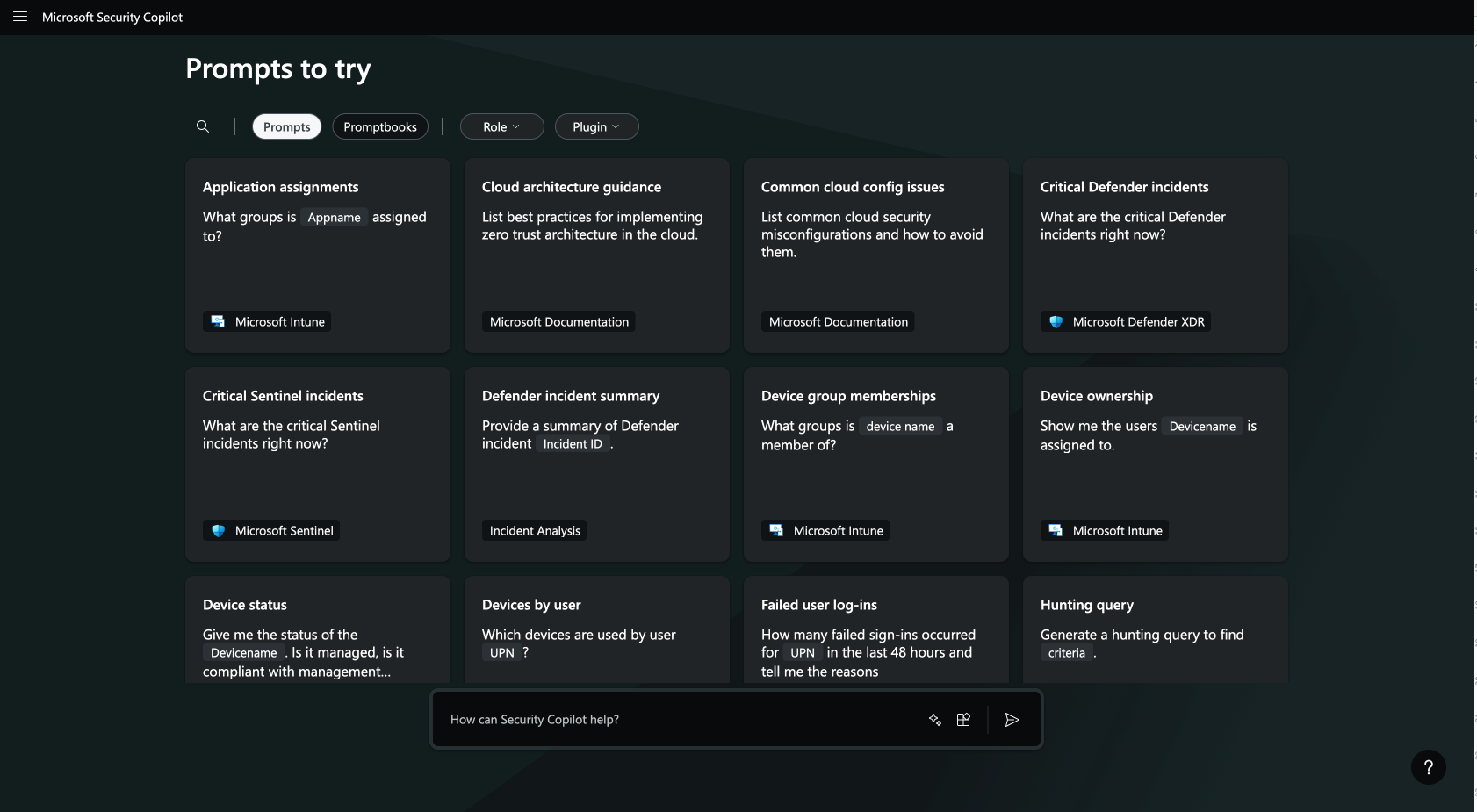The width and height of the screenshot is (1477, 812).
Task: Open the Device ownership prompt card
Action: 1155,463
